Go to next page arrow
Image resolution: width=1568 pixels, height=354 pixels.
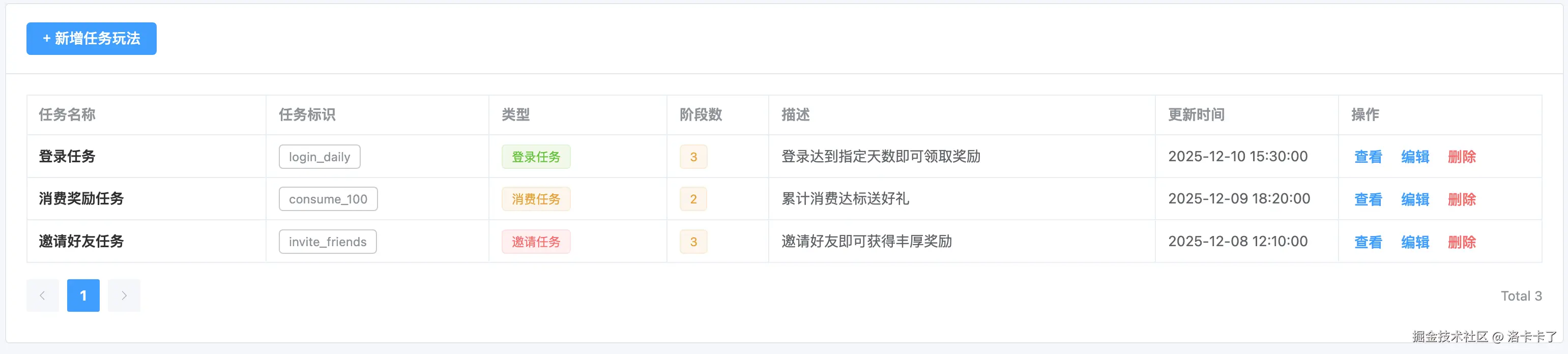tap(124, 296)
